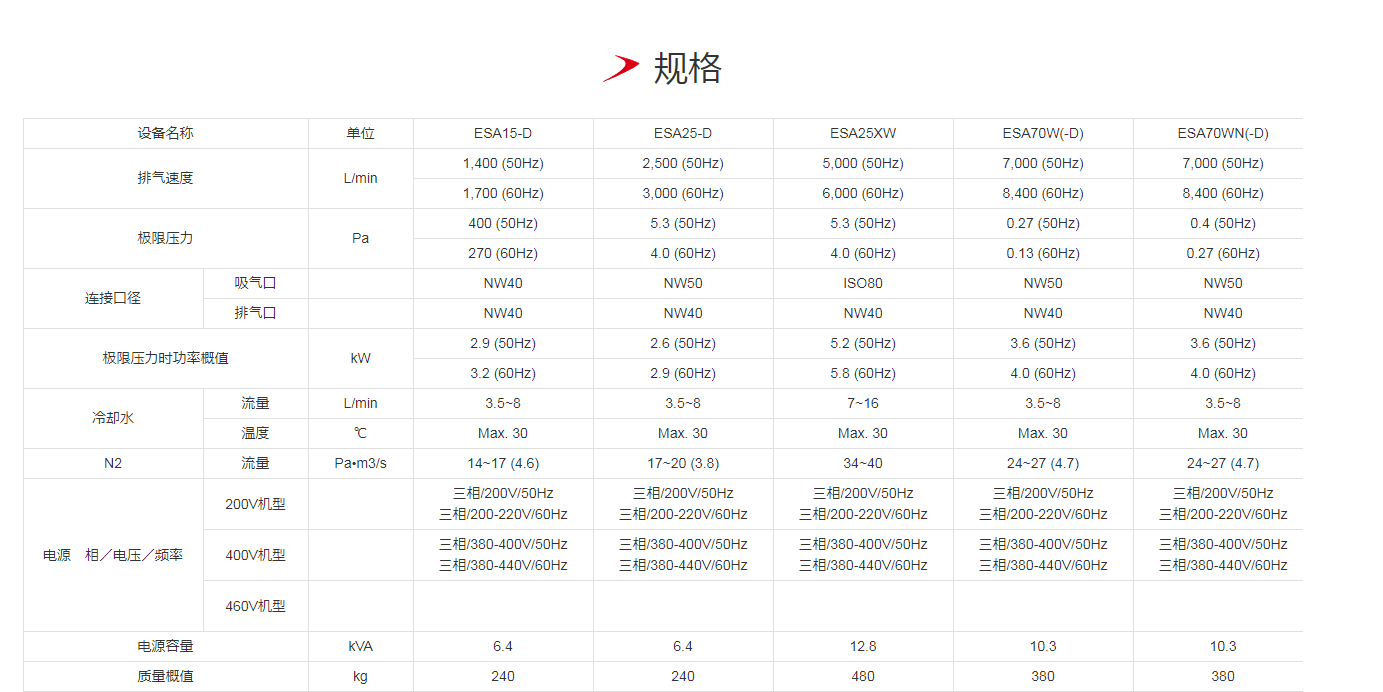
Task: Click the 460V机型 row label
Action: coord(255,606)
